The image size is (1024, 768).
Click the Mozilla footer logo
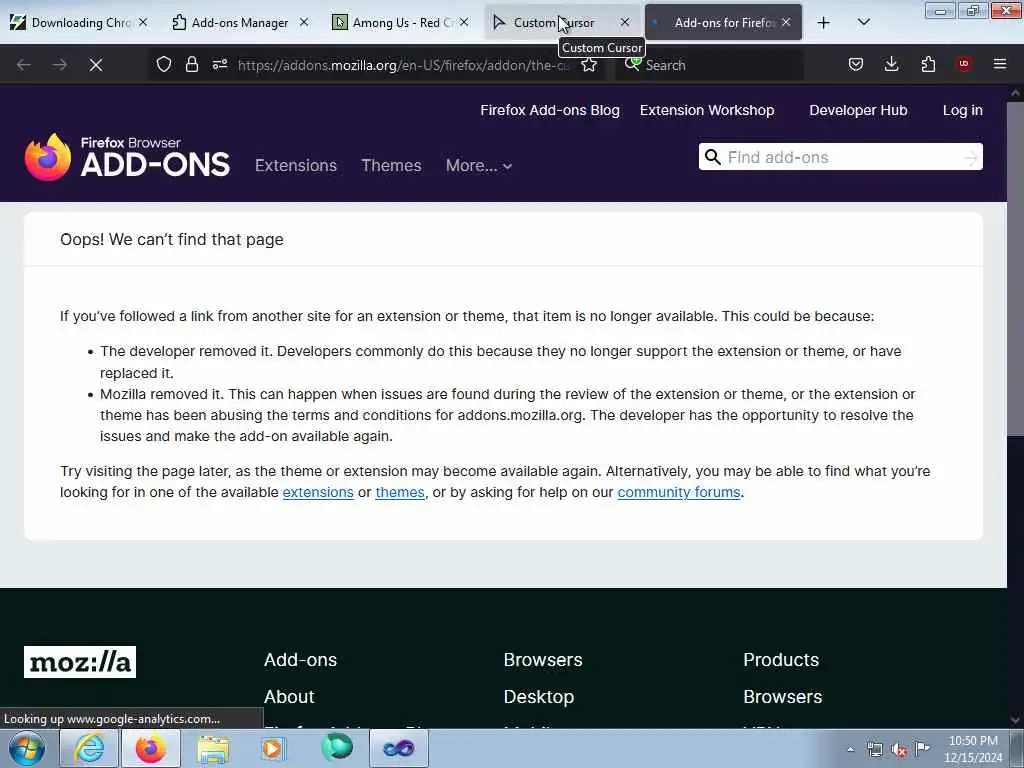coord(80,662)
